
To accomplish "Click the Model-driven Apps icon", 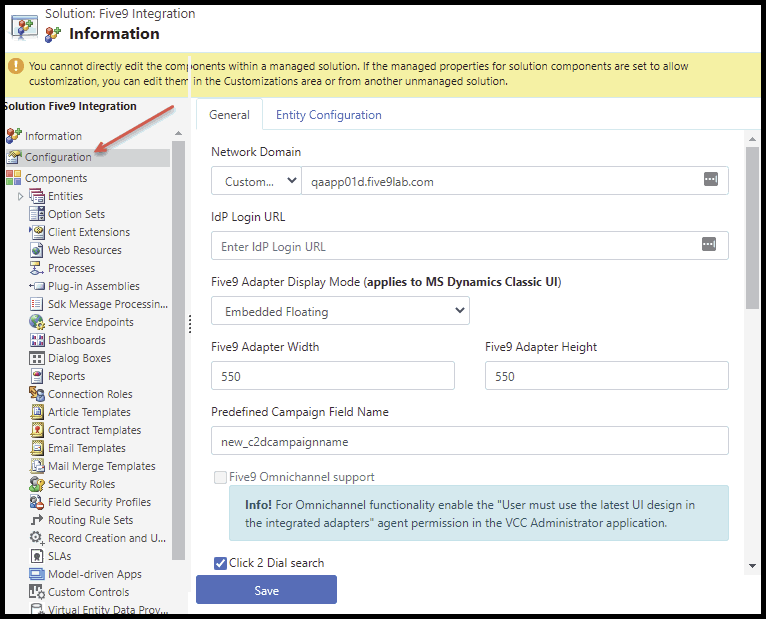I will tap(37, 574).
